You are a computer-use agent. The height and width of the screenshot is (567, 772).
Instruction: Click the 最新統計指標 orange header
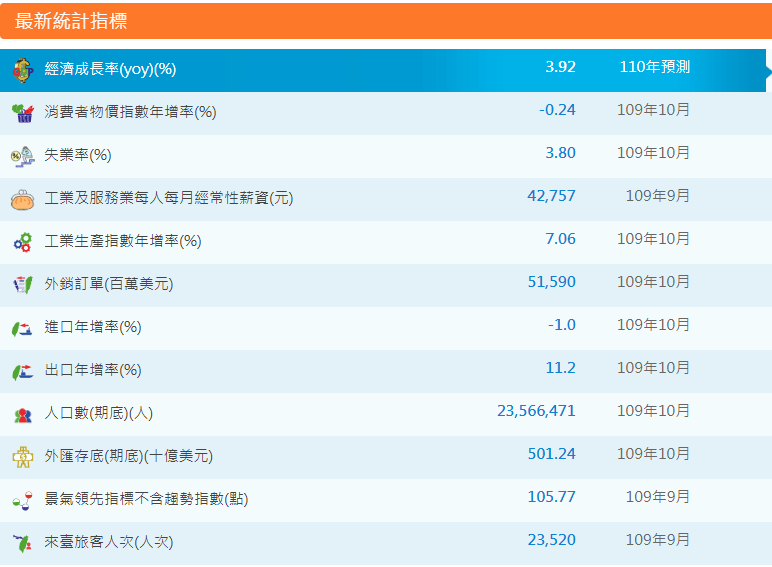click(71, 21)
